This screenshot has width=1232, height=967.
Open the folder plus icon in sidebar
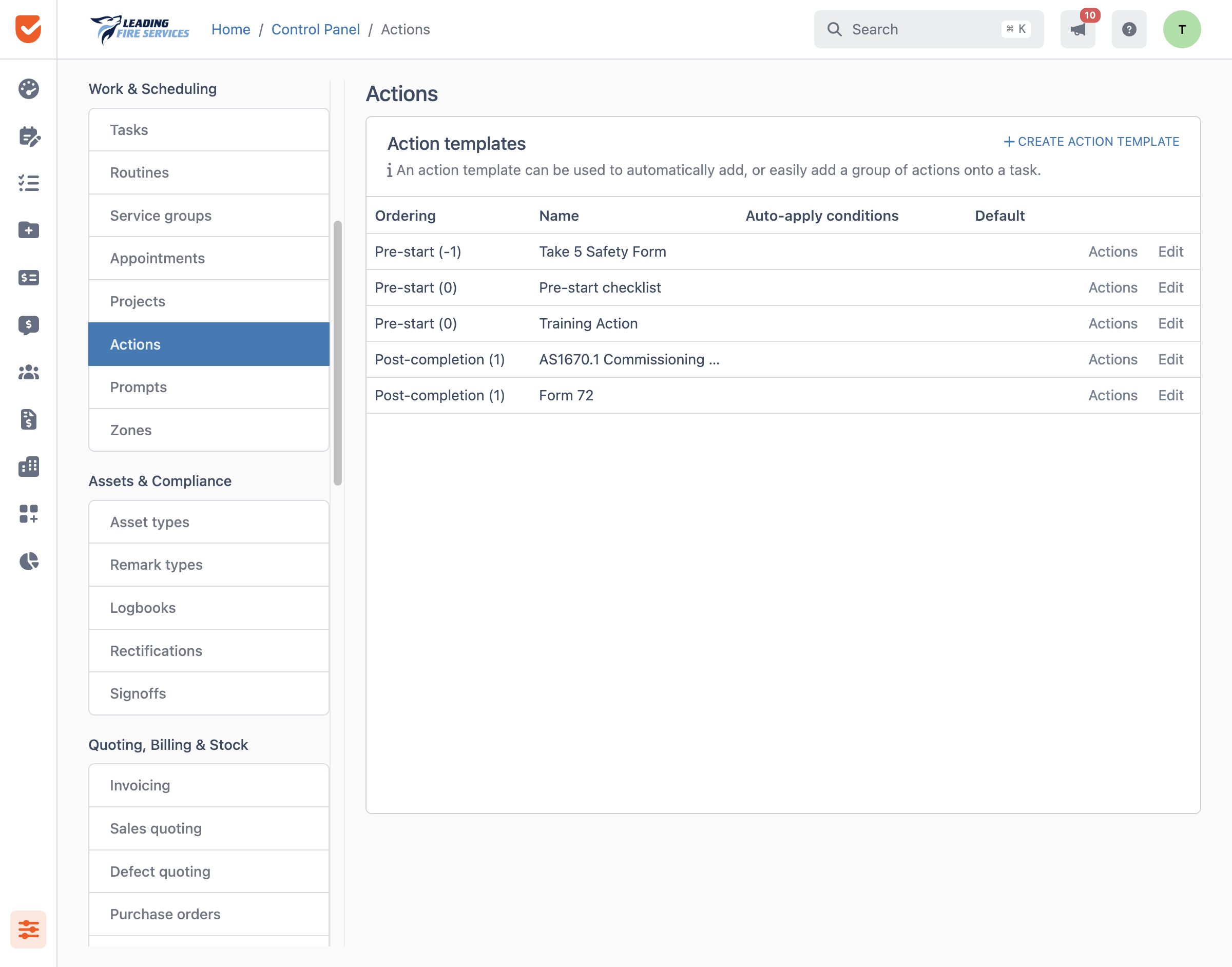pos(28,230)
